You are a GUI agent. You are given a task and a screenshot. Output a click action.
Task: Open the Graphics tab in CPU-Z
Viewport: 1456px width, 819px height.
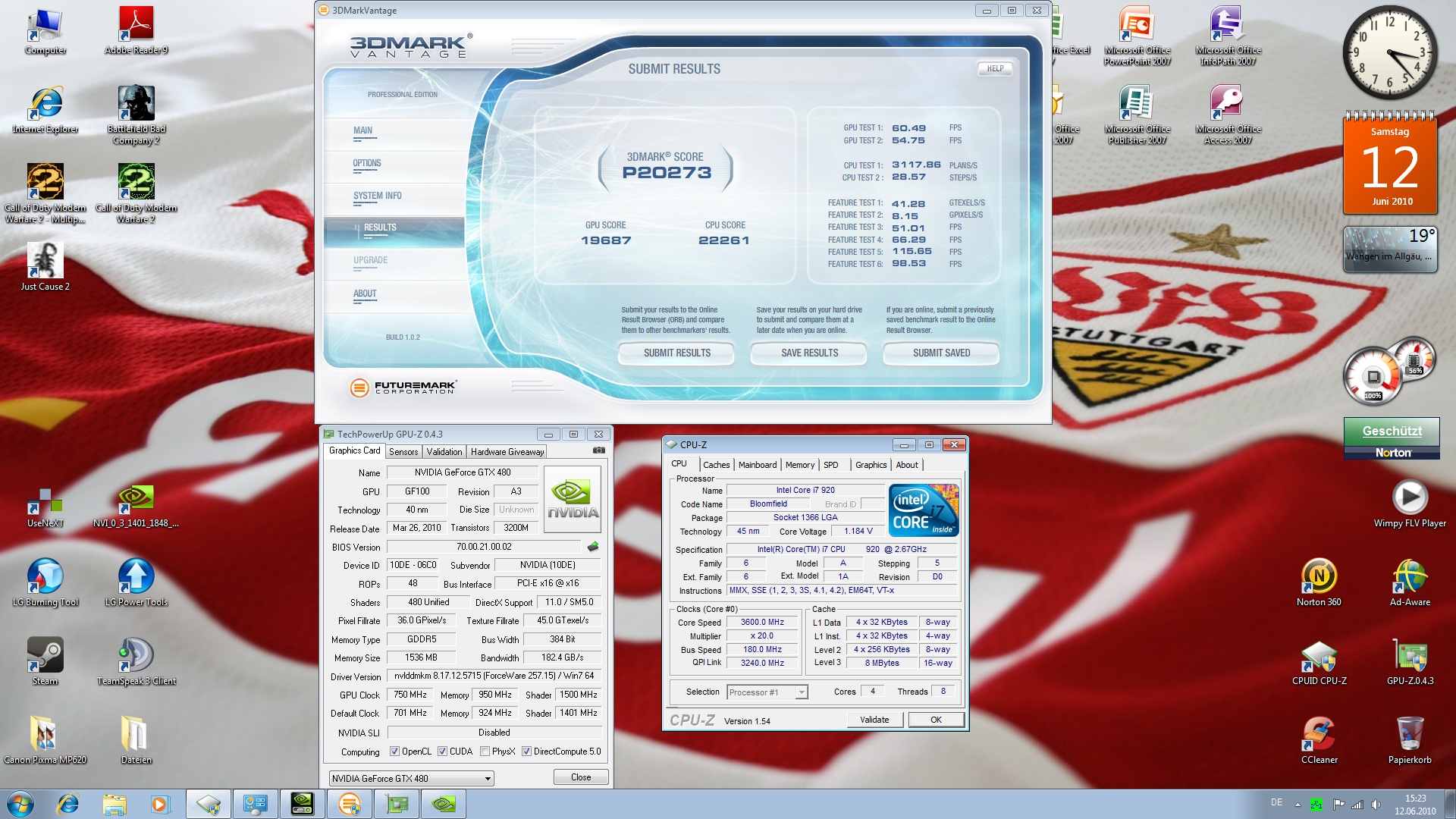tap(871, 465)
